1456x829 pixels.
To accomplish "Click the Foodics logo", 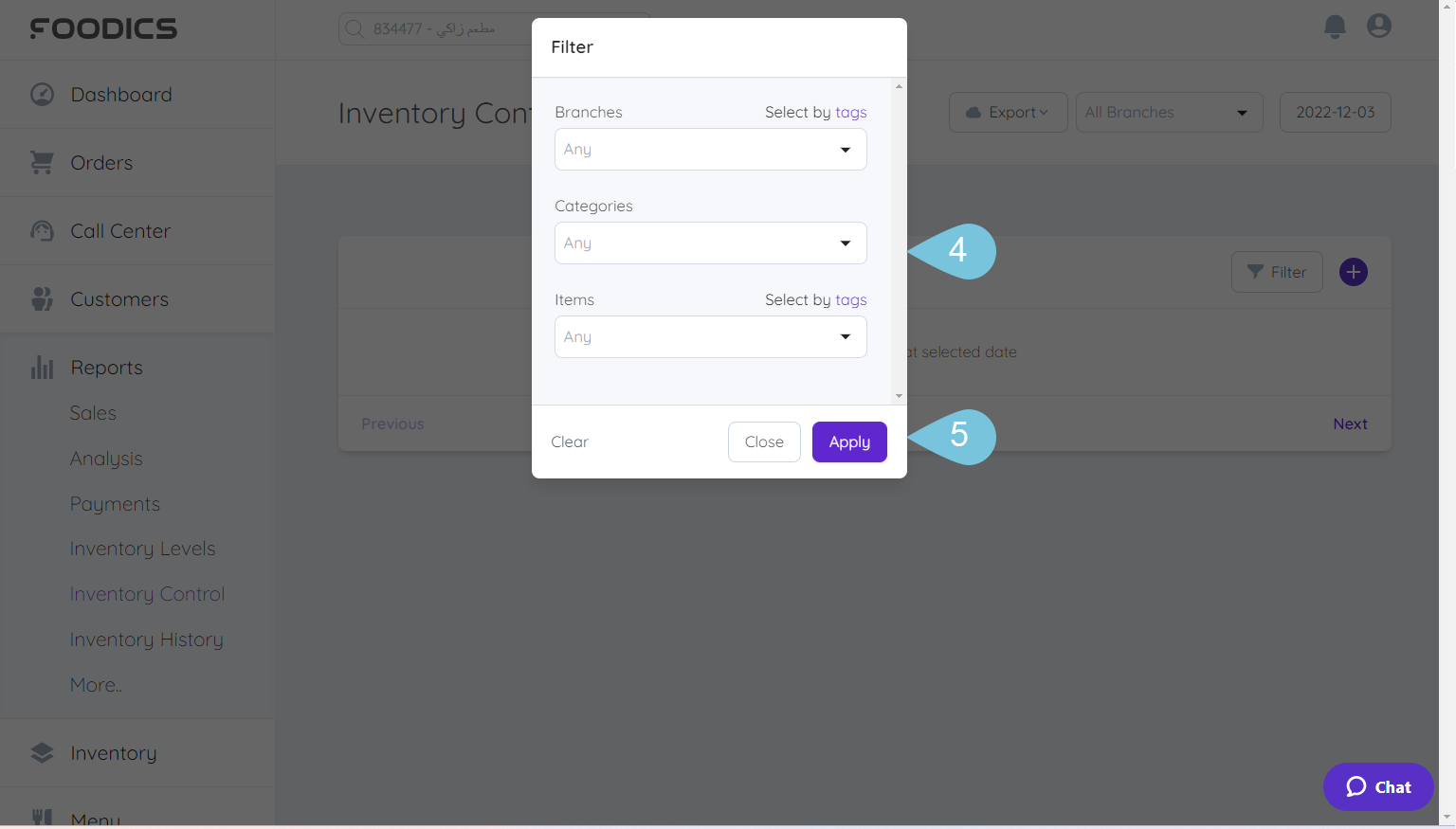I will point(103,28).
